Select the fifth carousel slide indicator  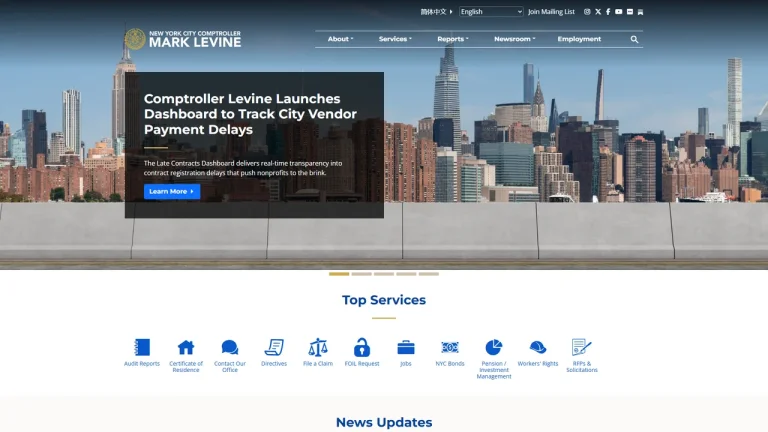429,274
